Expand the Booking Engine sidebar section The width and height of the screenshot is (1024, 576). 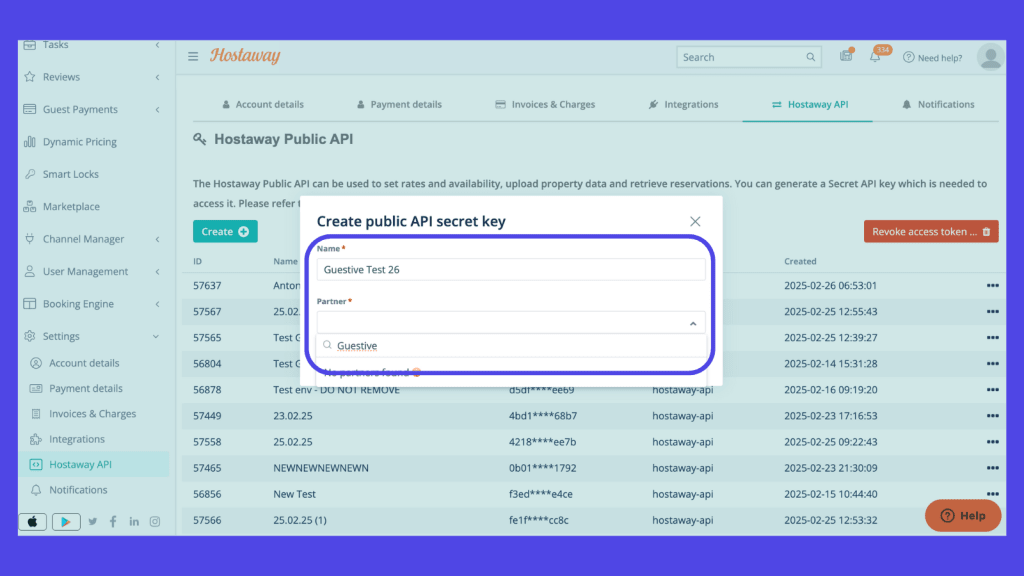[157, 304]
